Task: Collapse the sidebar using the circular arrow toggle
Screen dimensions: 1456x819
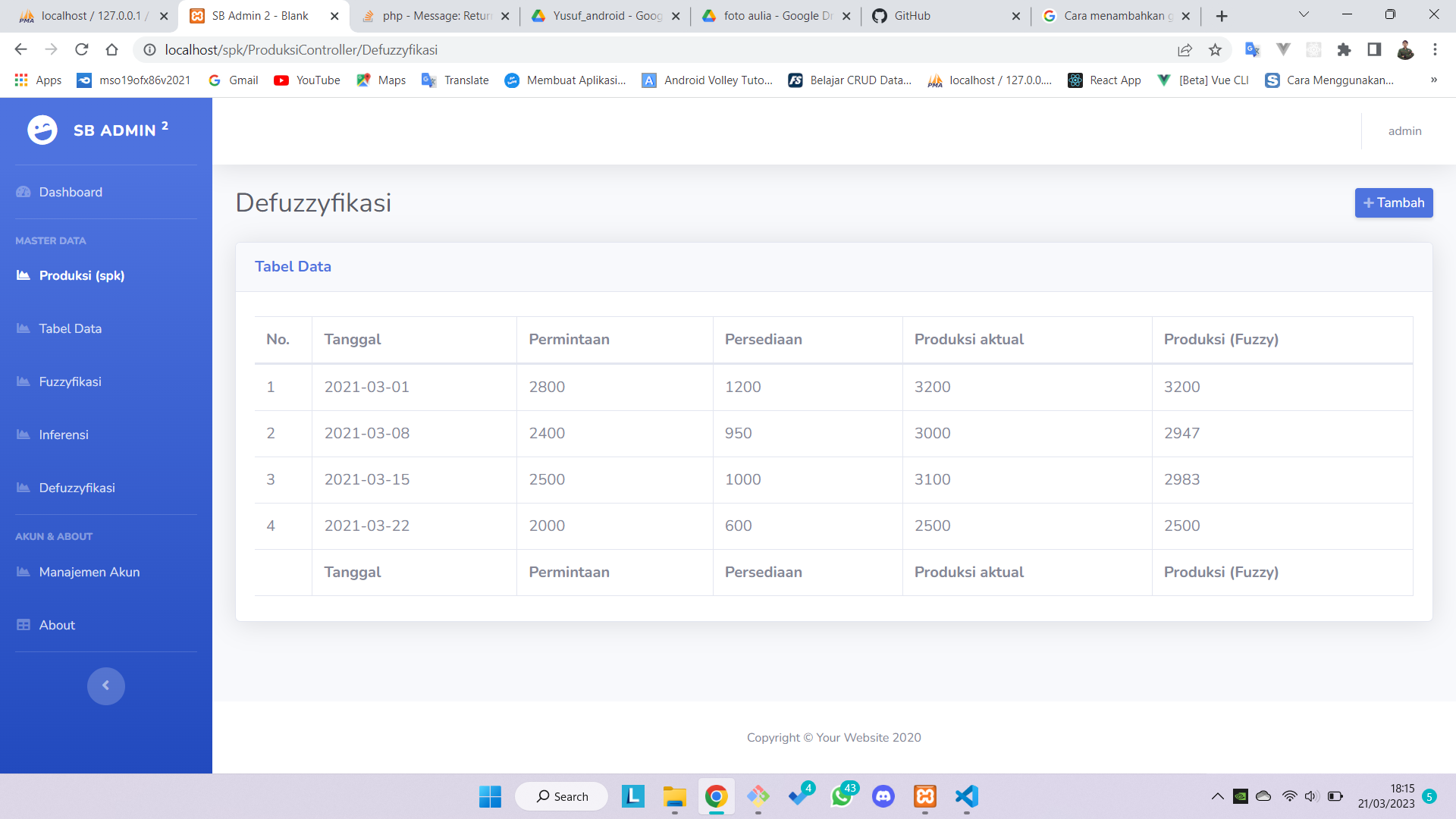Action: pos(106,686)
